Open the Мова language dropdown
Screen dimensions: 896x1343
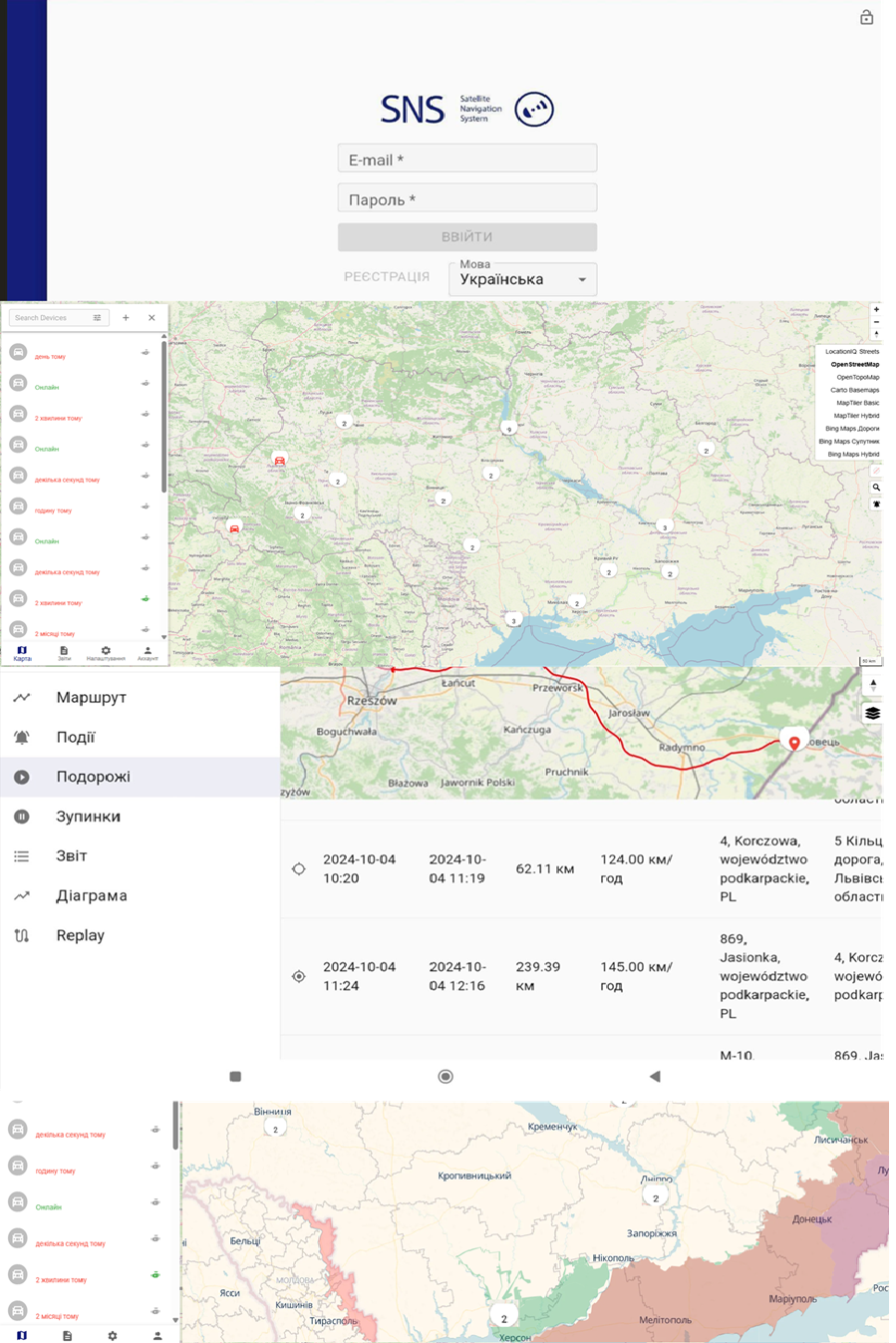[523, 279]
